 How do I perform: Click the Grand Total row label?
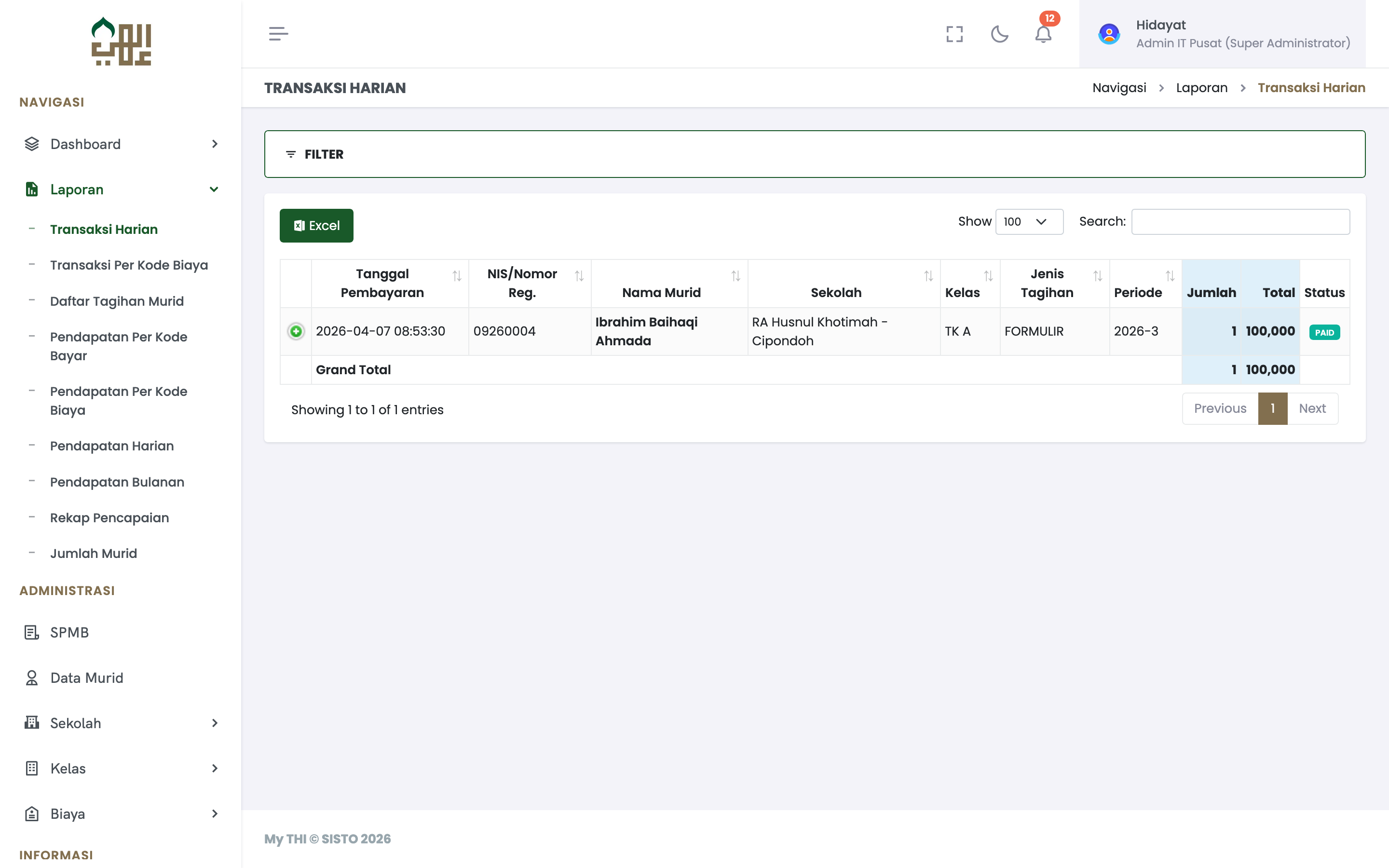click(353, 370)
